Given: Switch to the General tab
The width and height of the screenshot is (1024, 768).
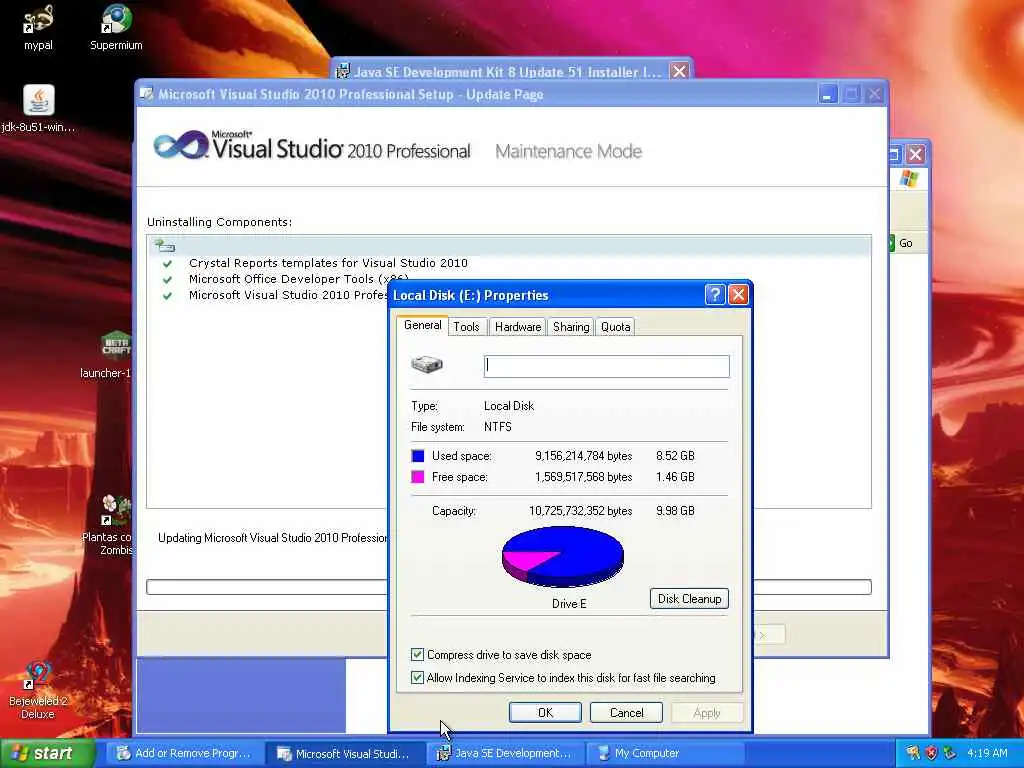Looking at the screenshot, I should pos(423,325).
